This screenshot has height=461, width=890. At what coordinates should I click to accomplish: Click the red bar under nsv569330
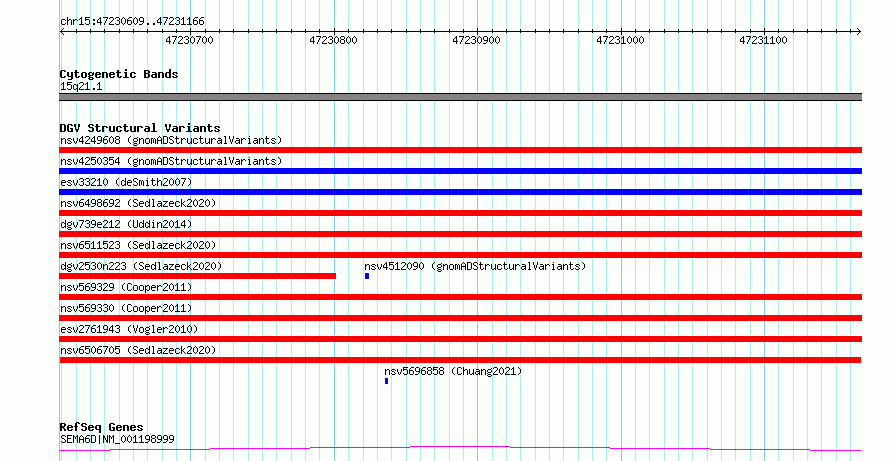pyautogui.click(x=460, y=318)
